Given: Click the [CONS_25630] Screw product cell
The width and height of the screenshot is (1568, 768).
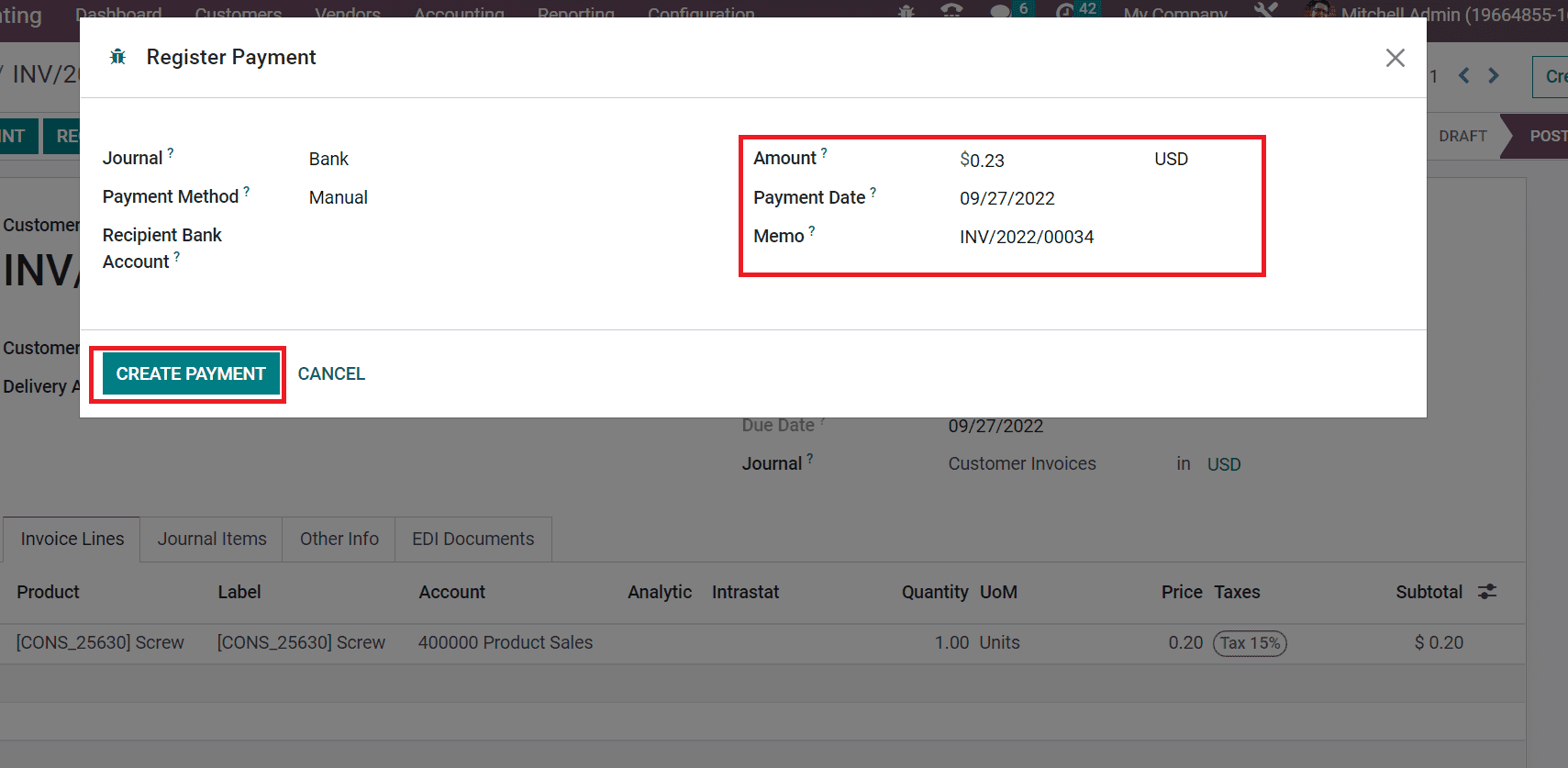Looking at the screenshot, I should point(101,642).
